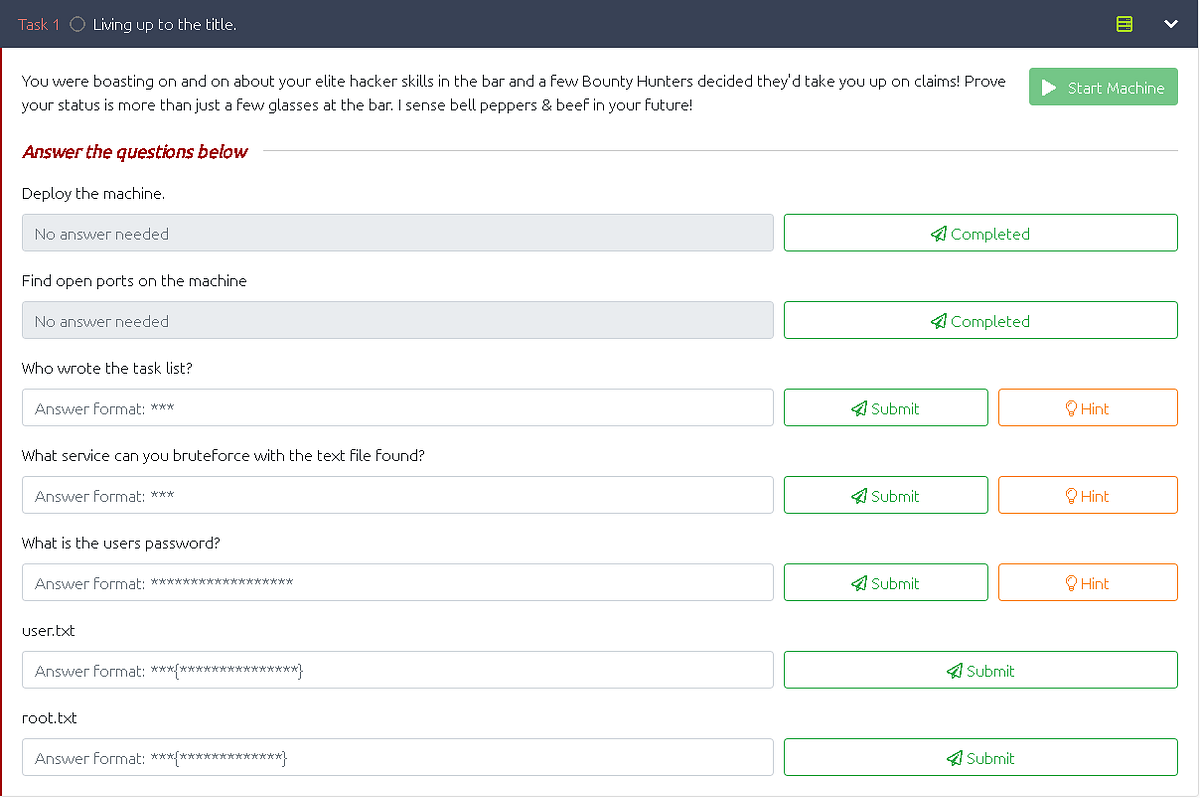Click the paper plane icon on the root.txt Submit
Image resolution: width=1200 pixels, height=798 pixels.
click(954, 757)
